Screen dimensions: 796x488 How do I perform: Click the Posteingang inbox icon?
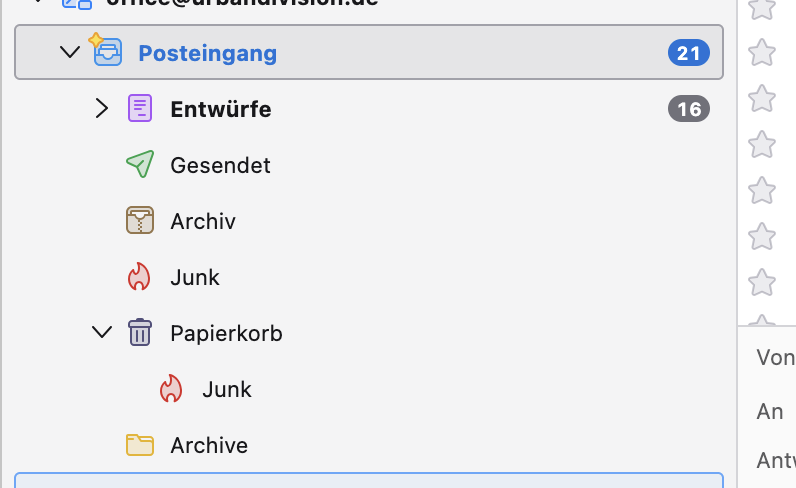pos(107,52)
